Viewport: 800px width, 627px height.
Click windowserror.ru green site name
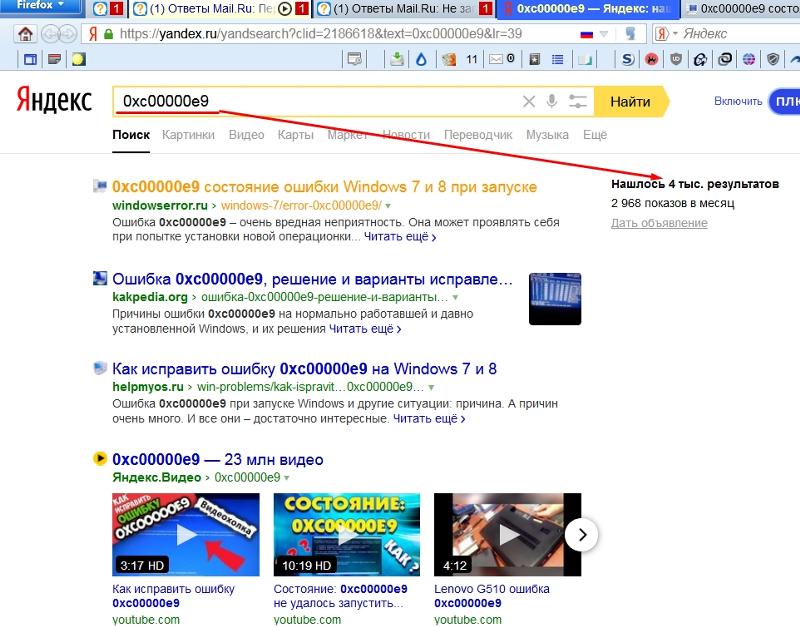tap(160, 206)
